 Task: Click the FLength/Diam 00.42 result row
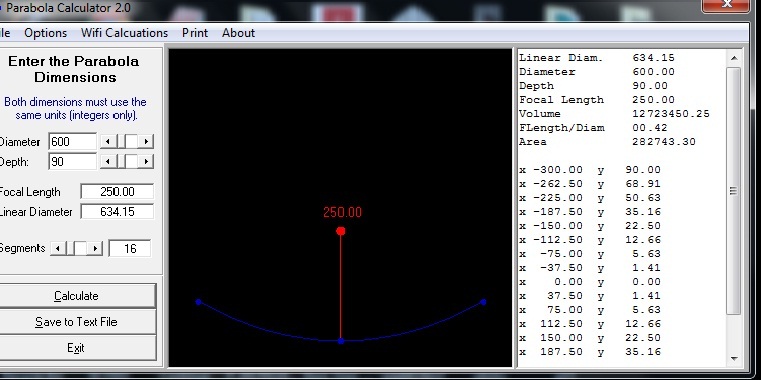click(594, 128)
